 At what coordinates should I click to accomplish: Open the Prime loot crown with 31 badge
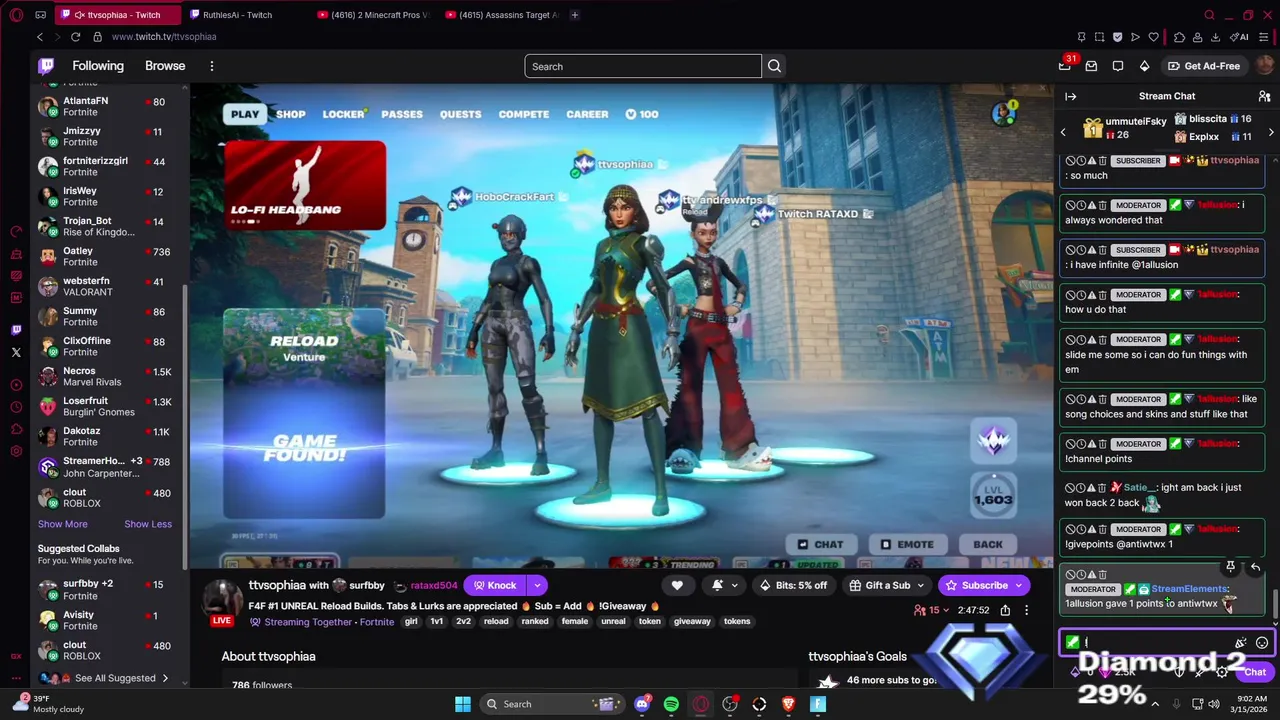pyautogui.click(x=1065, y=66)
